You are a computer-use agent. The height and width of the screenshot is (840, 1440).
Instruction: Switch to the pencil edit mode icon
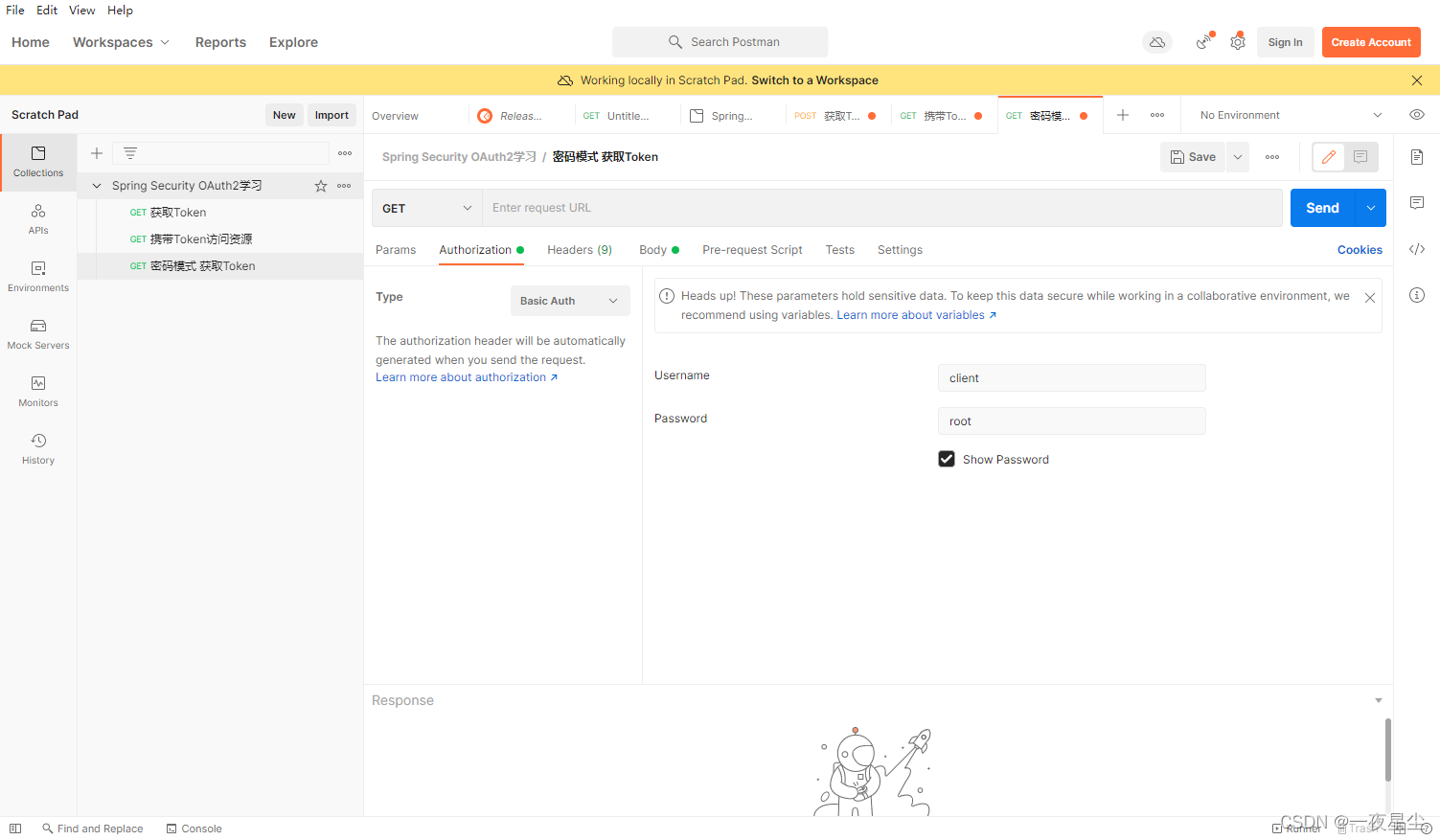pos(1328,157)
